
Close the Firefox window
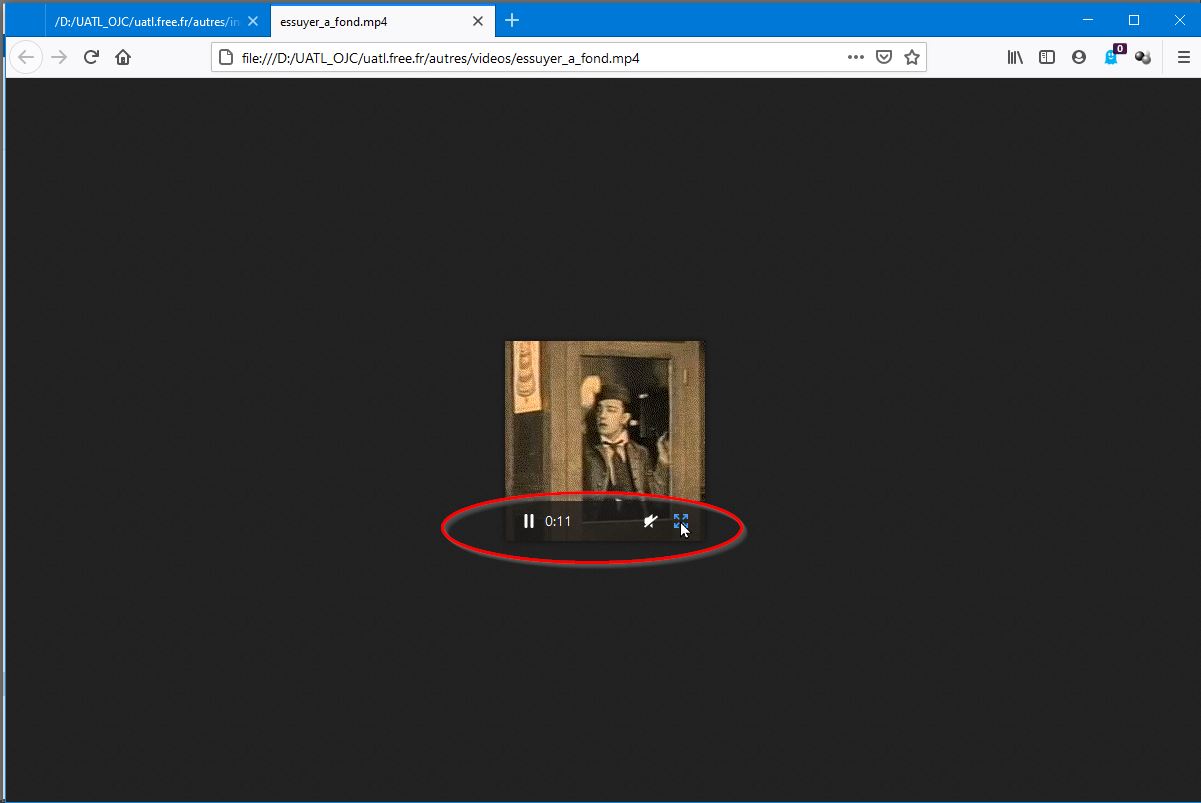1178,20
